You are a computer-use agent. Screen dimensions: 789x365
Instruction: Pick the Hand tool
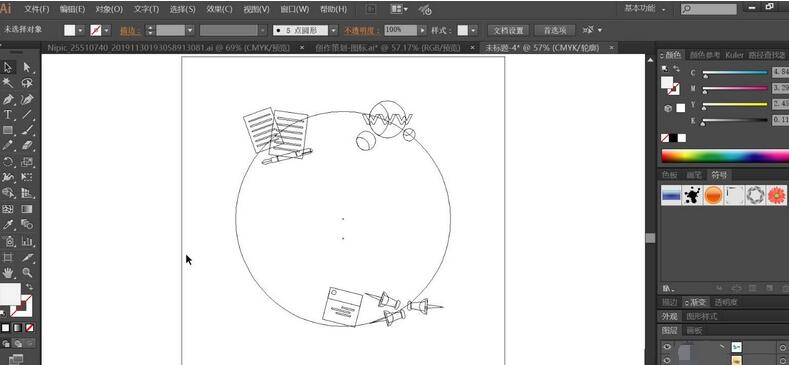click(x=8, y=273)
